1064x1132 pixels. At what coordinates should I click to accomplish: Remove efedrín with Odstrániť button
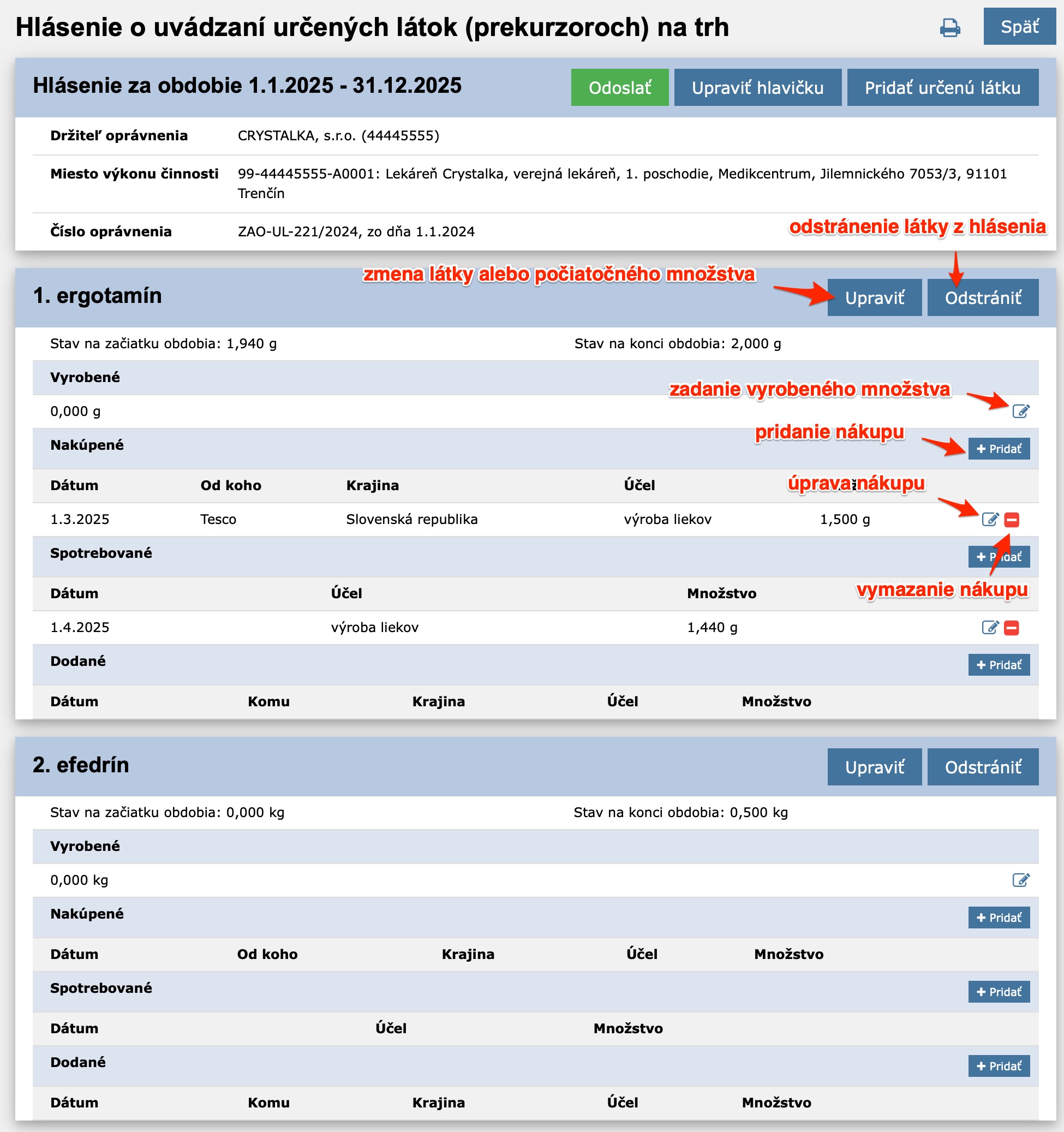(983, 767)
